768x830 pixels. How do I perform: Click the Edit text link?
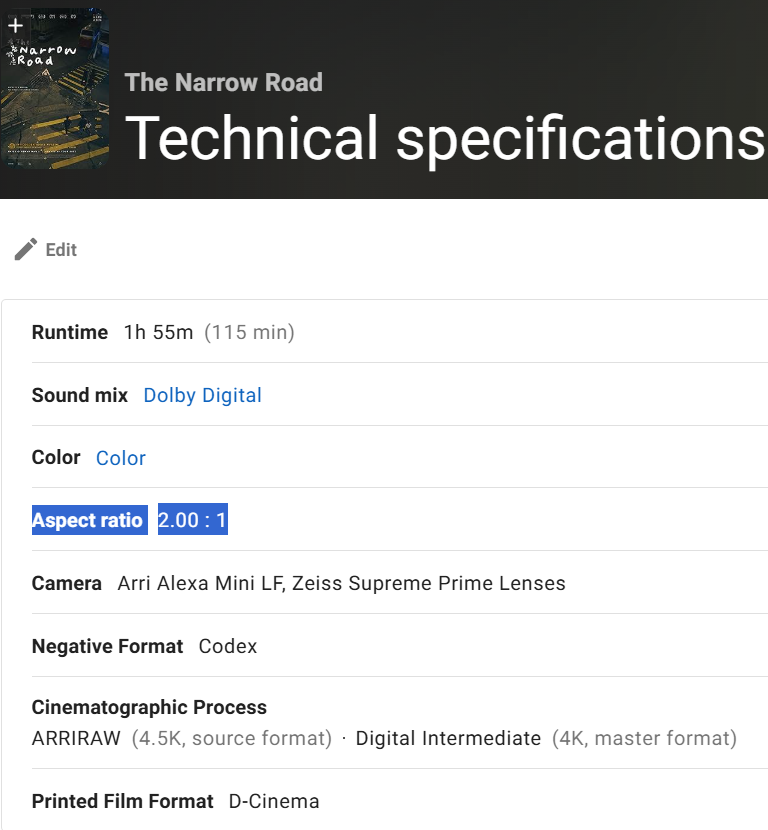[x=61, y=250]
